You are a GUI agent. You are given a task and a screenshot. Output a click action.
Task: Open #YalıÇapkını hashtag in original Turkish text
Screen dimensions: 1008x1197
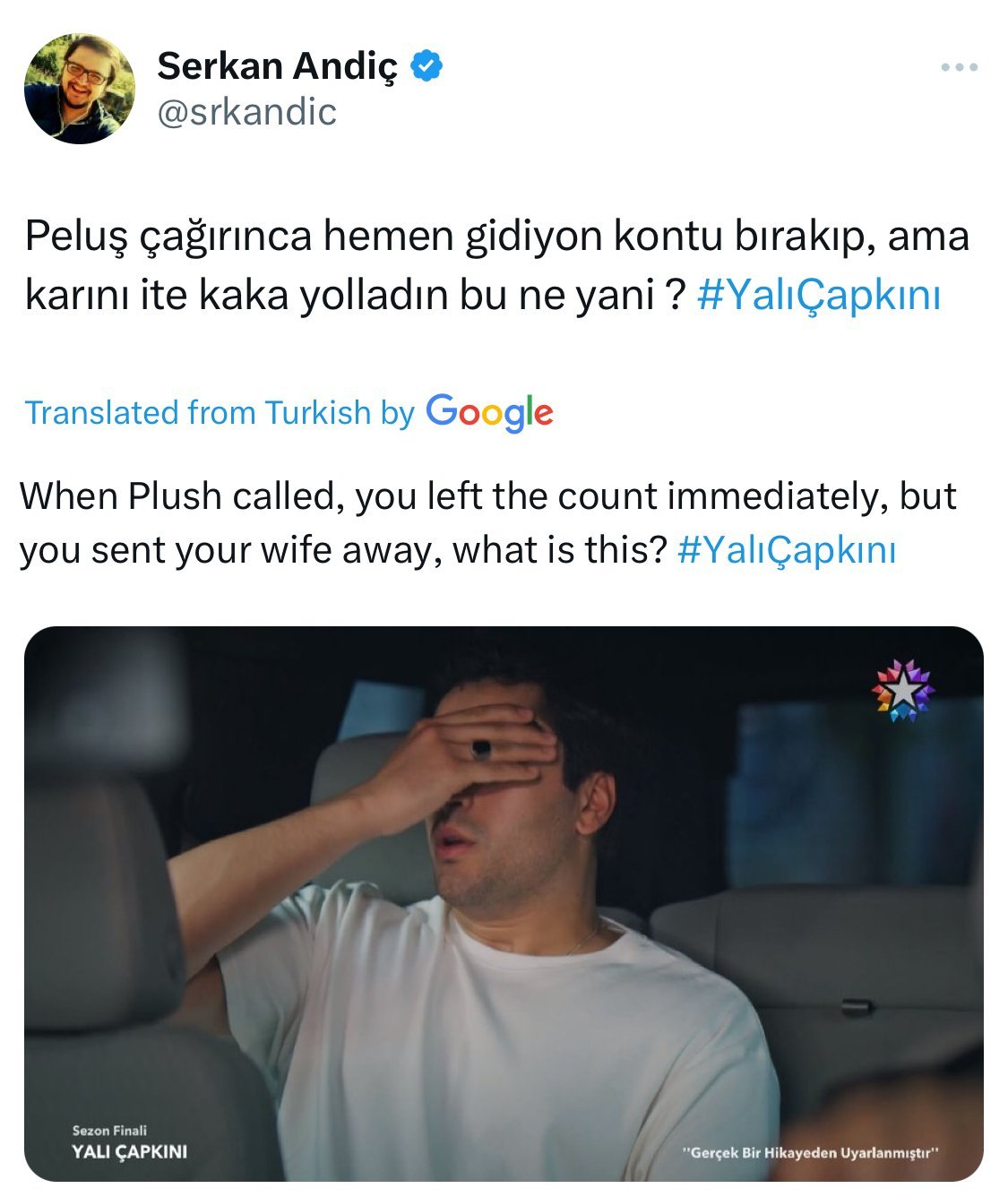(x=818, y=295)
